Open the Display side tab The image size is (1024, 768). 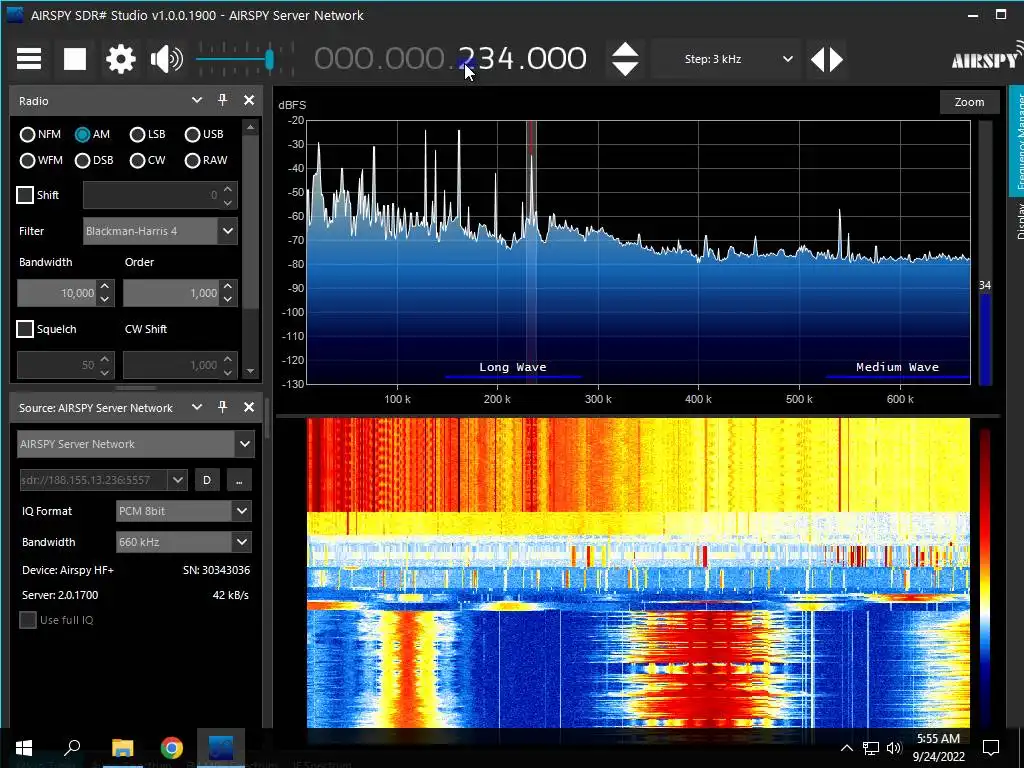pos(1017,221)
